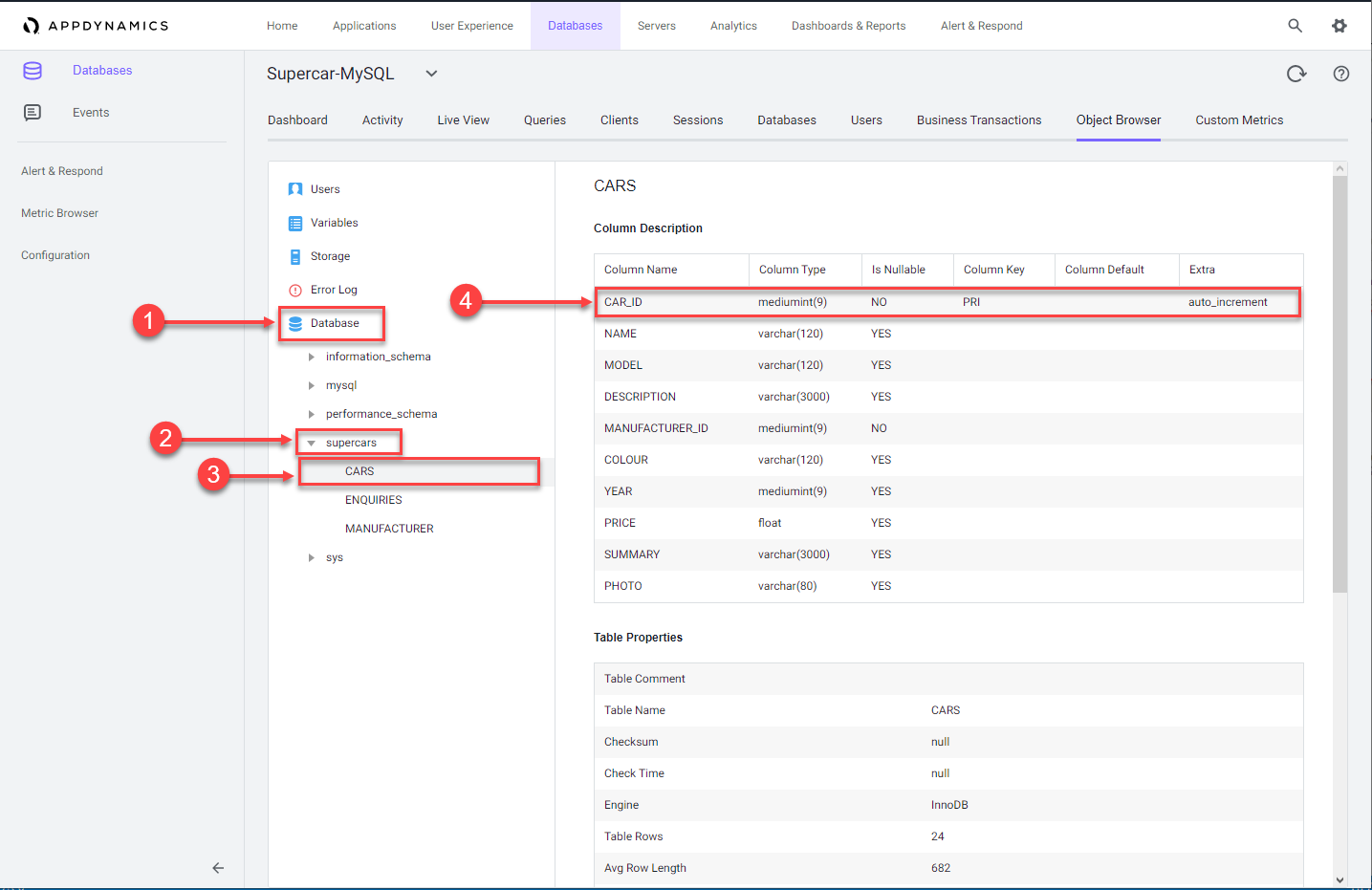Open Dashboards & Reports menu

point(849,26)
